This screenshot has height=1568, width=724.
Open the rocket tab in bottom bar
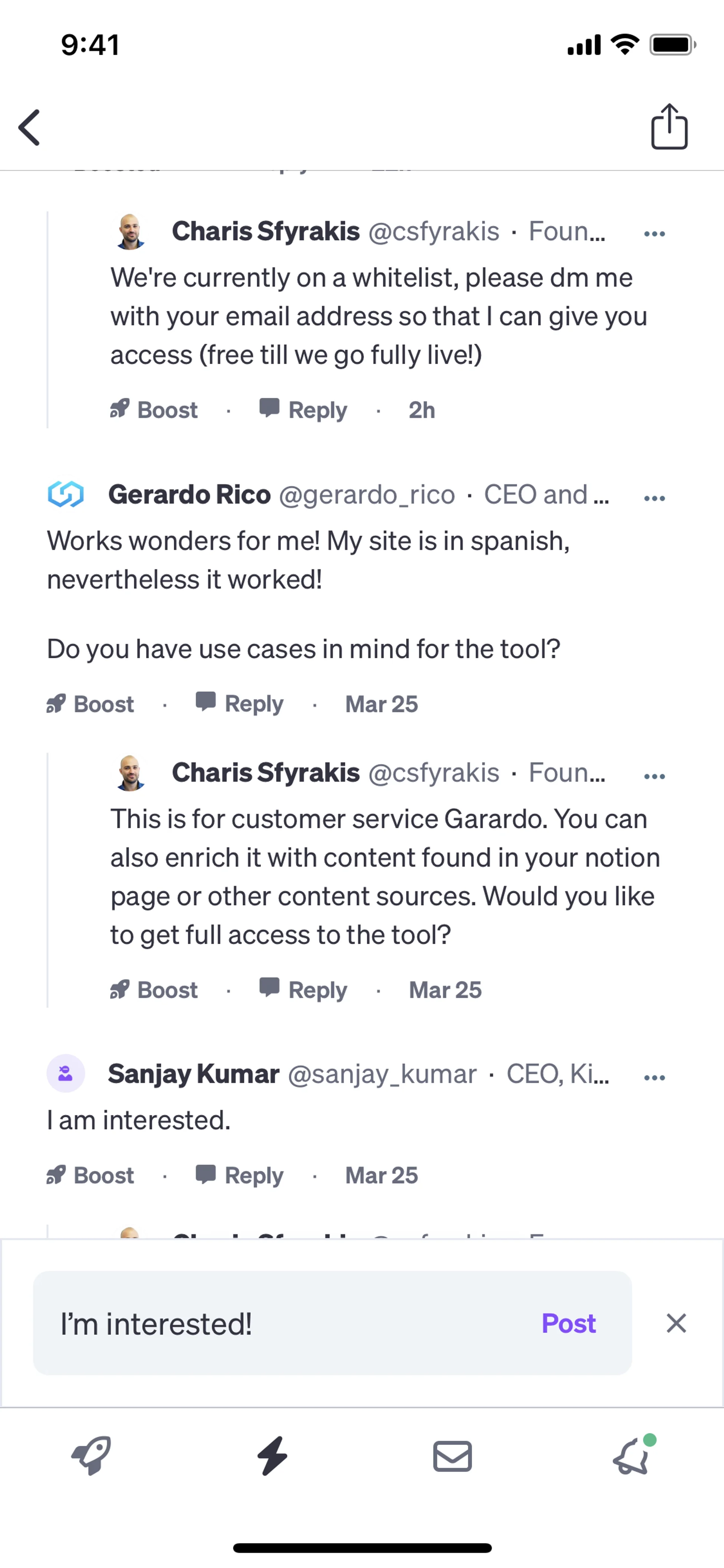(91, 1456)
